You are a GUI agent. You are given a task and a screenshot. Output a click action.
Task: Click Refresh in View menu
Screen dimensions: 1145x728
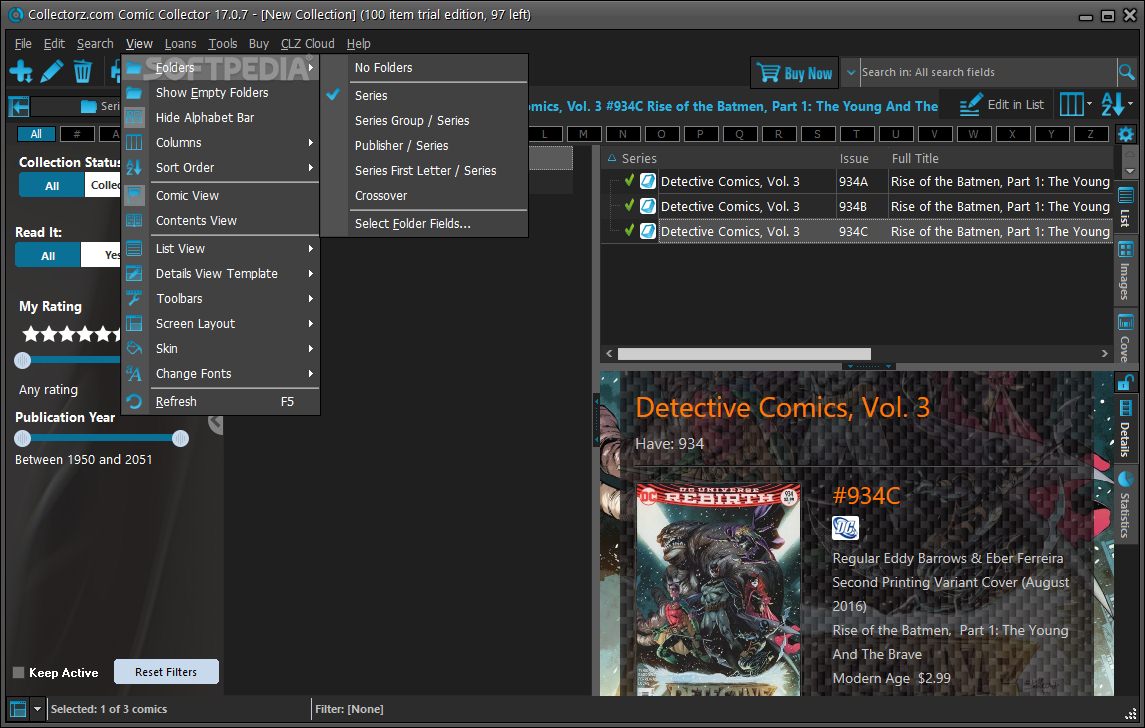(x=221, y=402)
